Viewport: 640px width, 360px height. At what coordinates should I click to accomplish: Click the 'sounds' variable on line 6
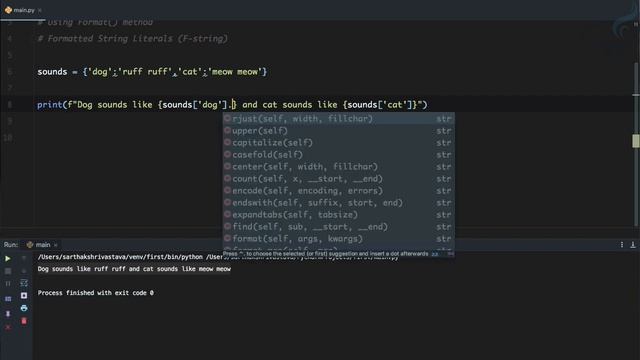[52, 72]
